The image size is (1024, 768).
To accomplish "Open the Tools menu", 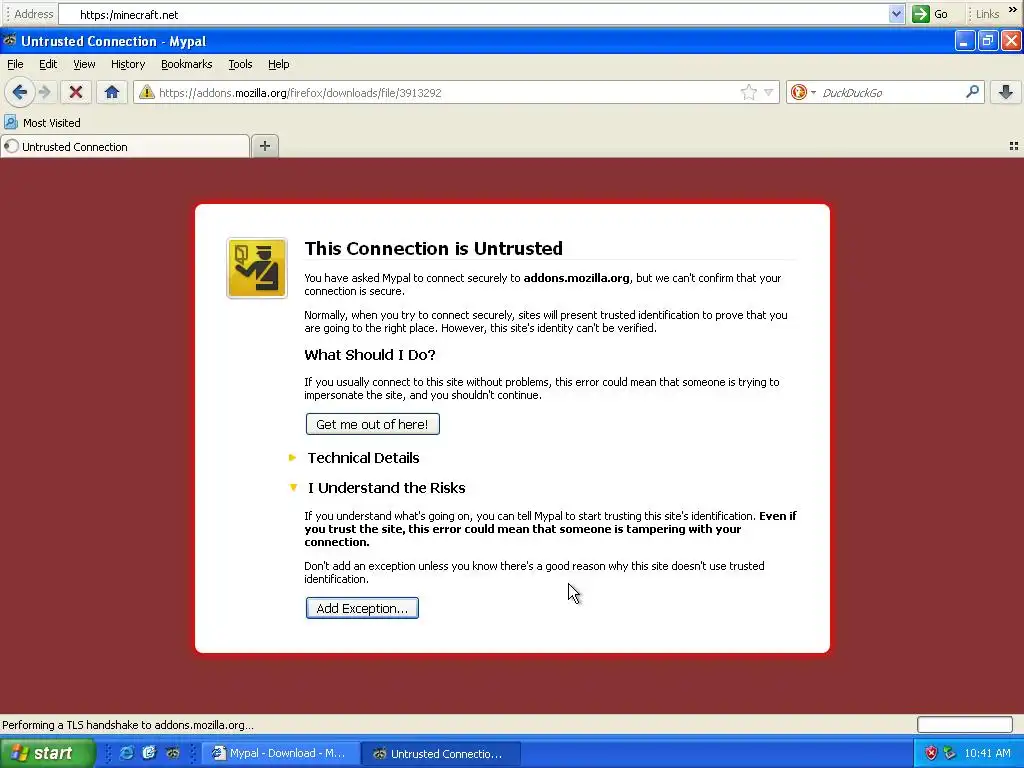I will pyautogui.click(x=240, y=64).
